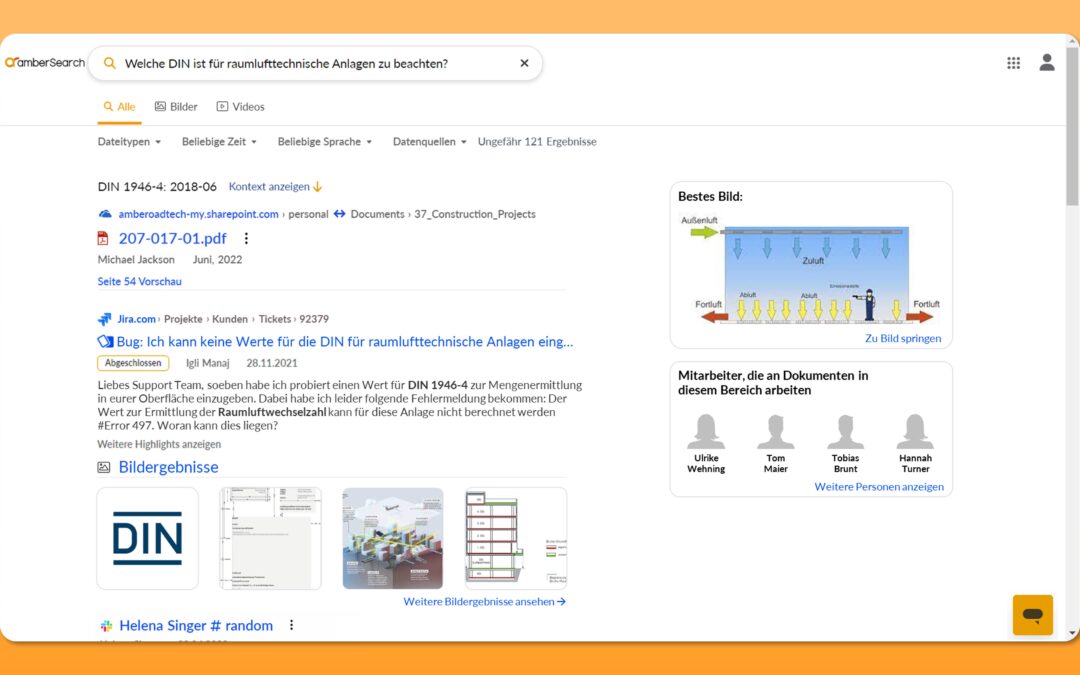Open the building section drawing thumbnail
The image size is (1080, 675).
(516, 539)
